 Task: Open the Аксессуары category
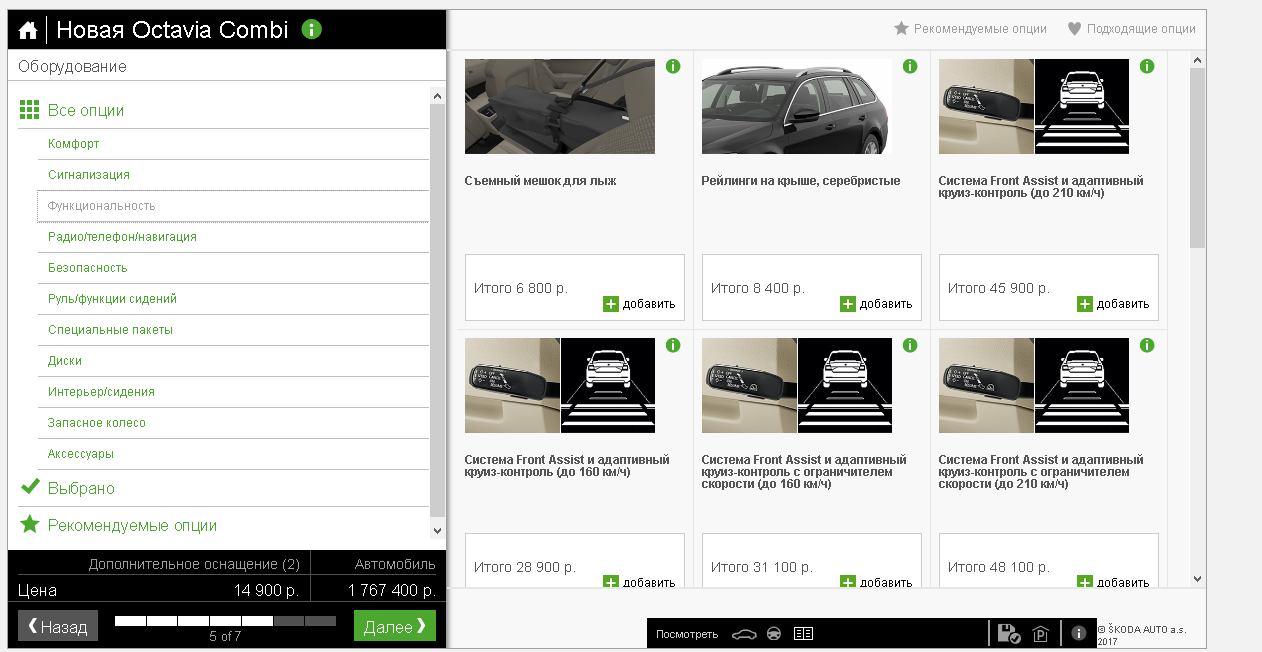point(233,454)
